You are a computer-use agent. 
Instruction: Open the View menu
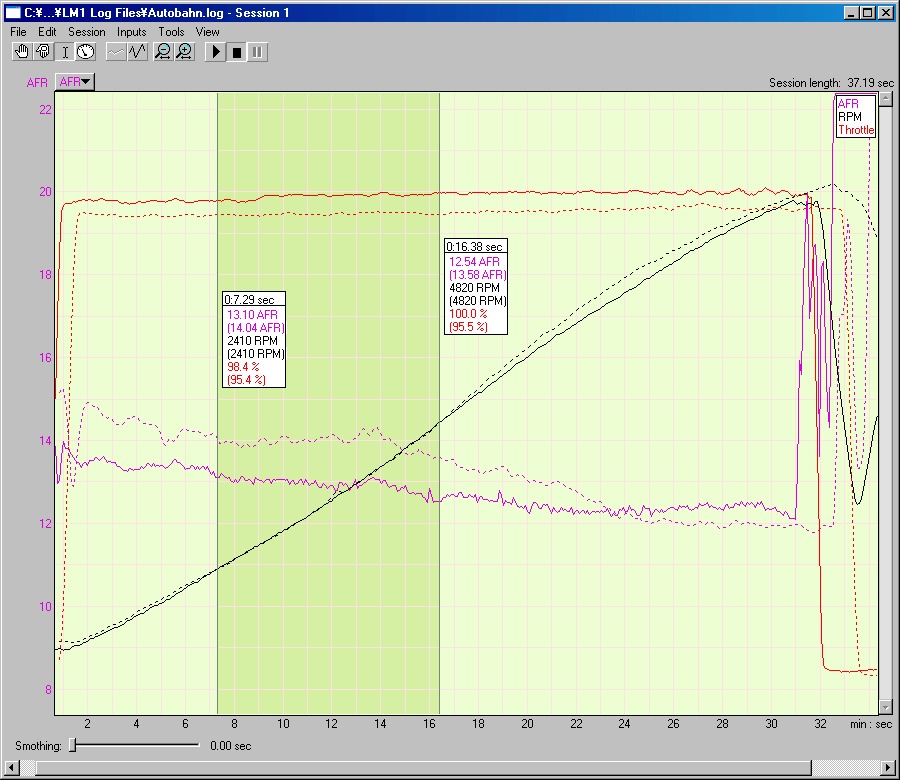coord(207,32)
